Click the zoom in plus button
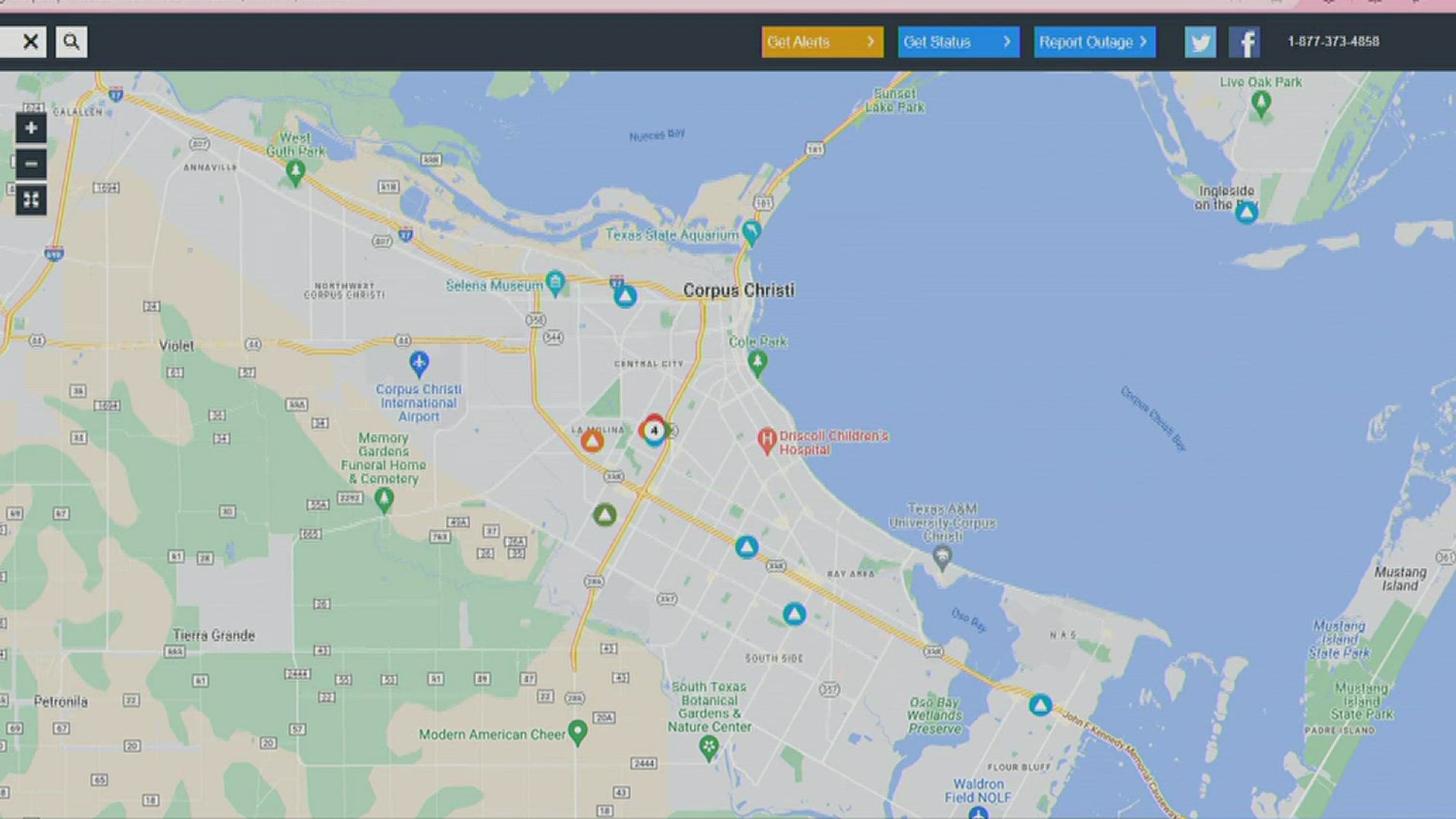The height and width of the screenshot is (819, 1456). click(31, 128)
